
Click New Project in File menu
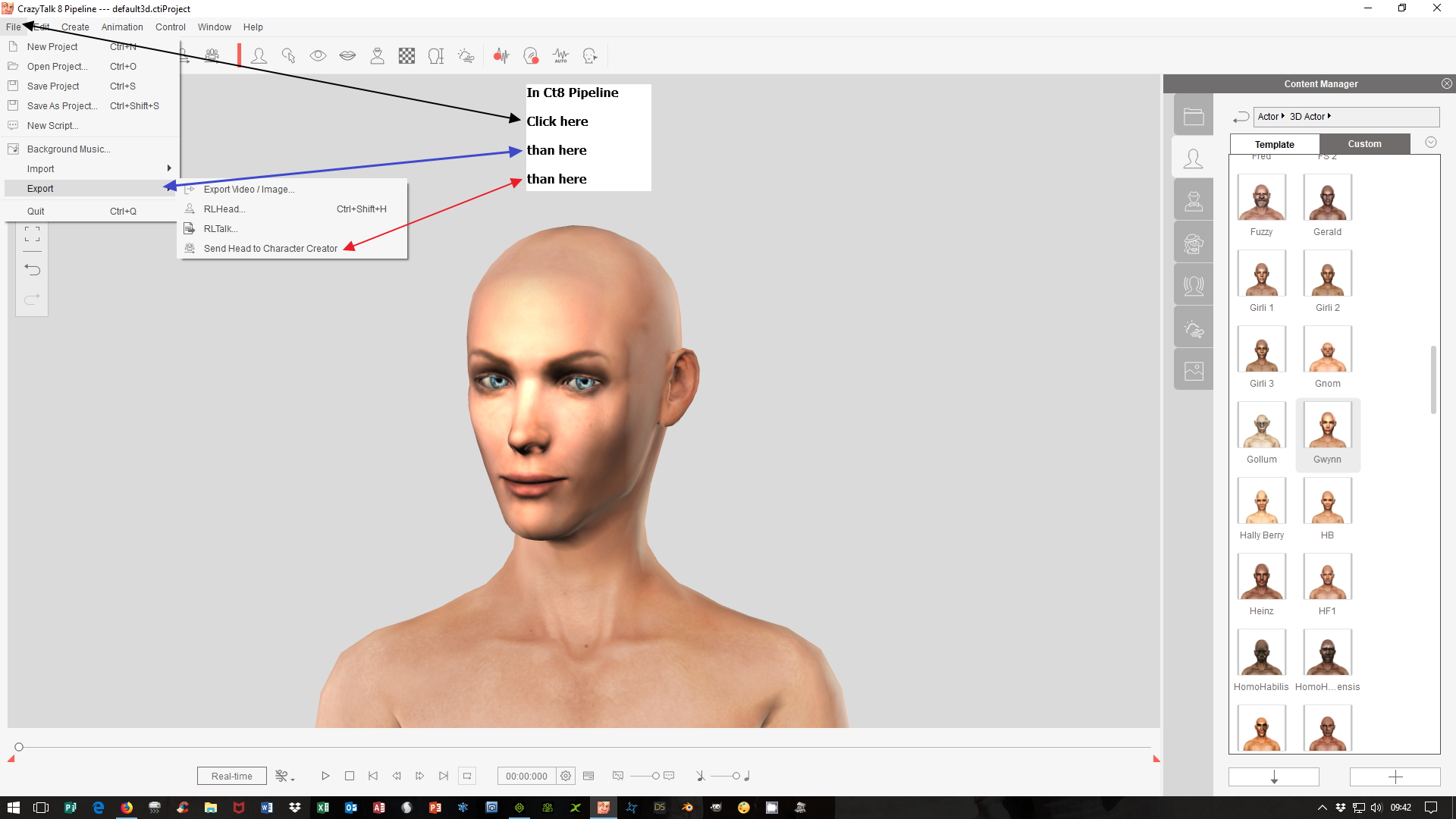tap(90, 46)
